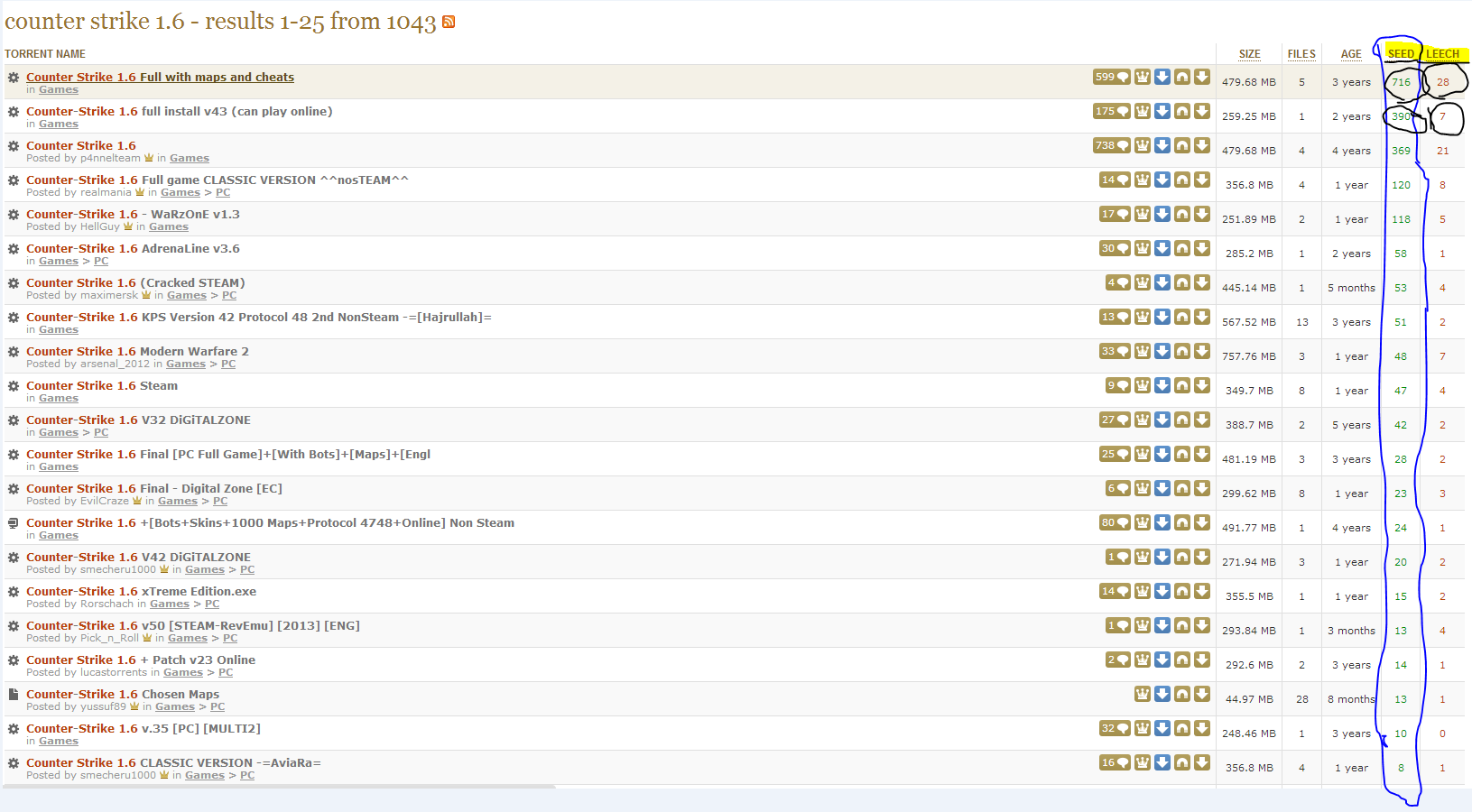The height and width of the screenshot is (812, 1472).
Task: Select the '567.52 MB' size cell
Action: (1249, 322)
